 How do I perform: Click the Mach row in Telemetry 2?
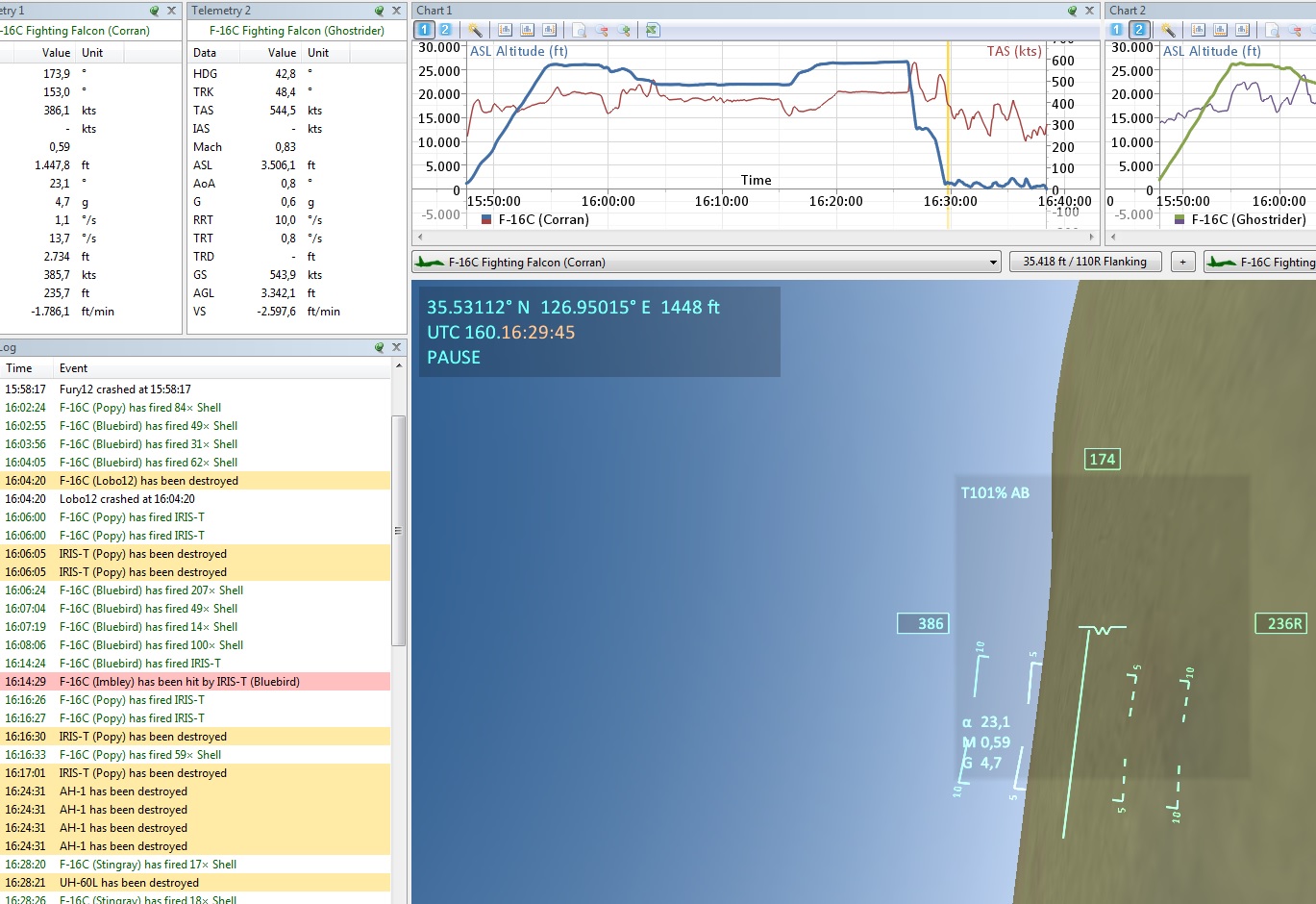pyautogui.click(x=297, y=147)
